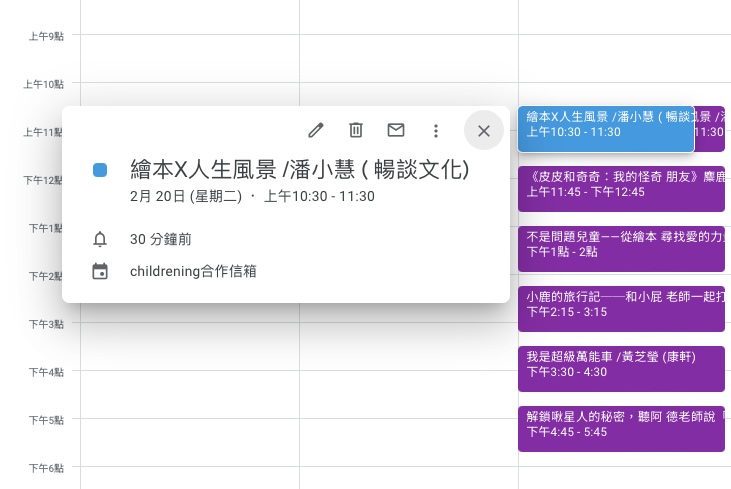Image resolution: width=731 pixels, height=489 pixels.
Task: Email event guests via envelope icon
Action: coord(396,130)
